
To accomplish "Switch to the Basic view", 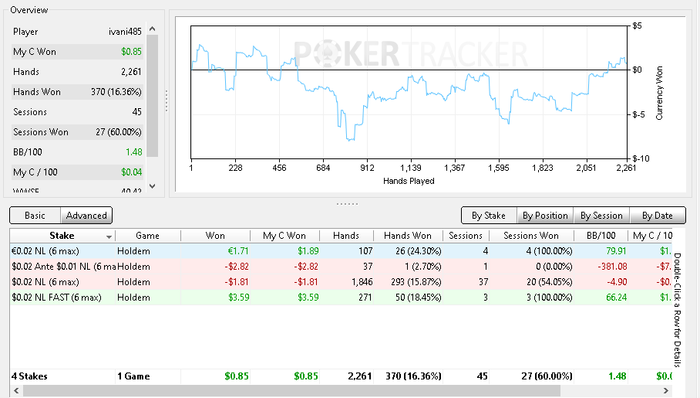I will coord(35,216).
